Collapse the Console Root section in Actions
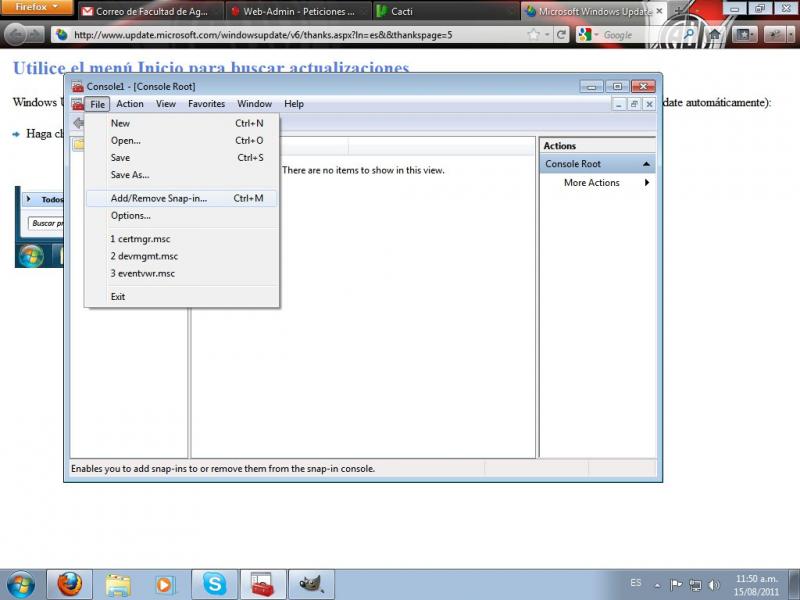 (x=646, y=164)
